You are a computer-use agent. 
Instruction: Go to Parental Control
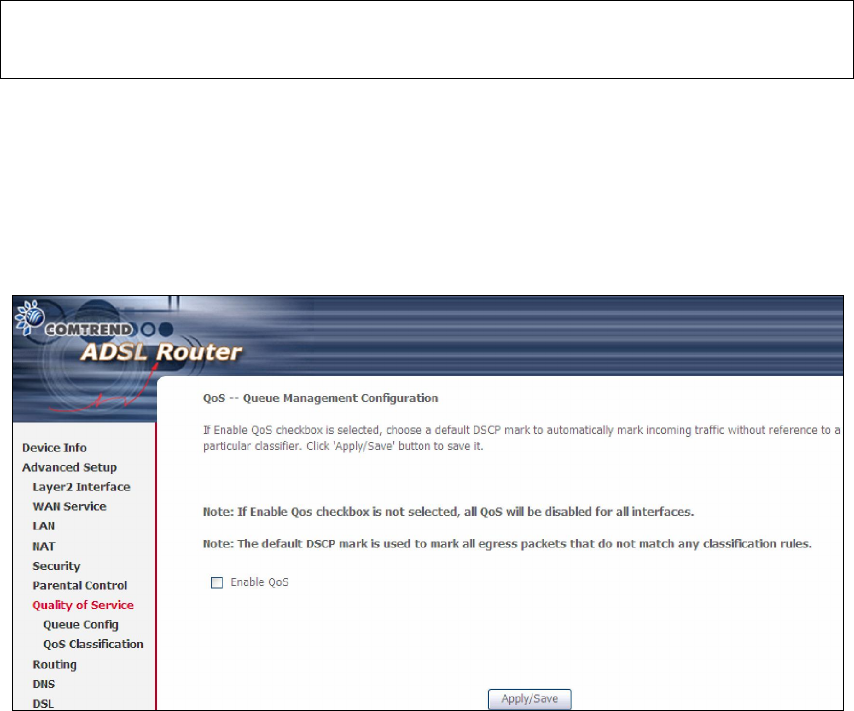[80, 585]
